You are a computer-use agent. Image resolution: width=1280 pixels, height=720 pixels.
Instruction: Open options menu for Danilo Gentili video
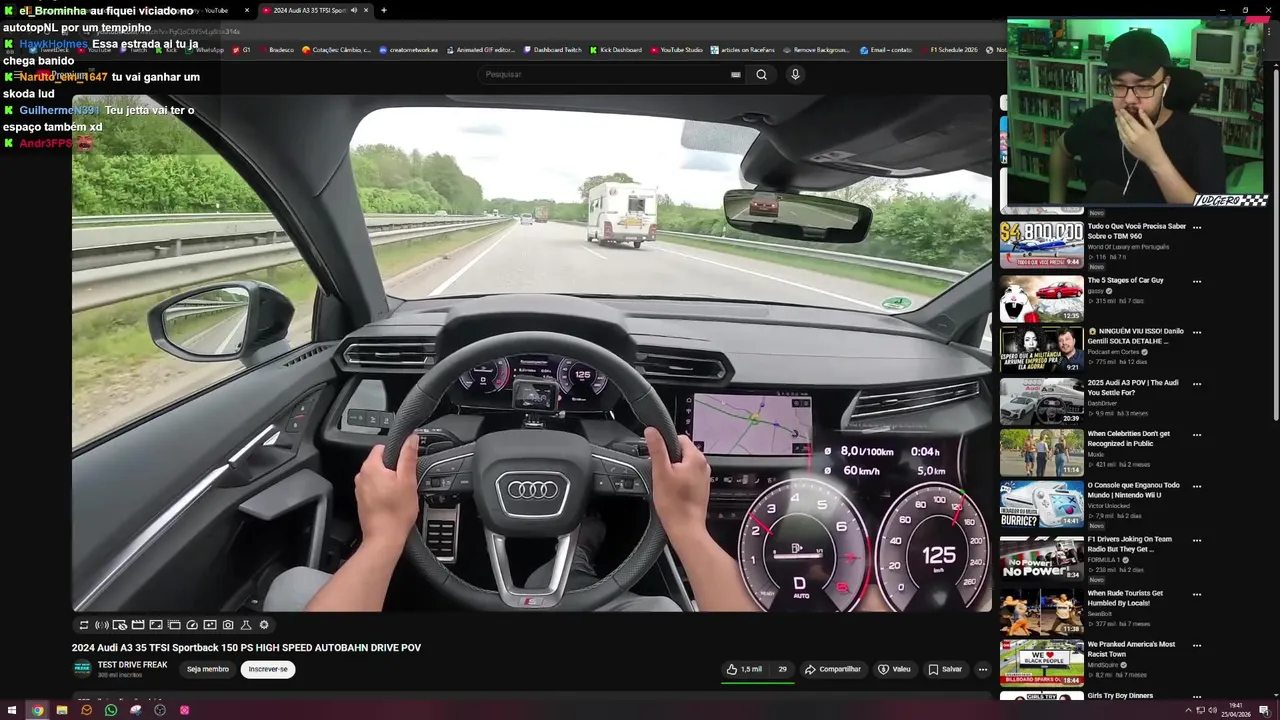pyautogui.click(x=1196, y=332)
